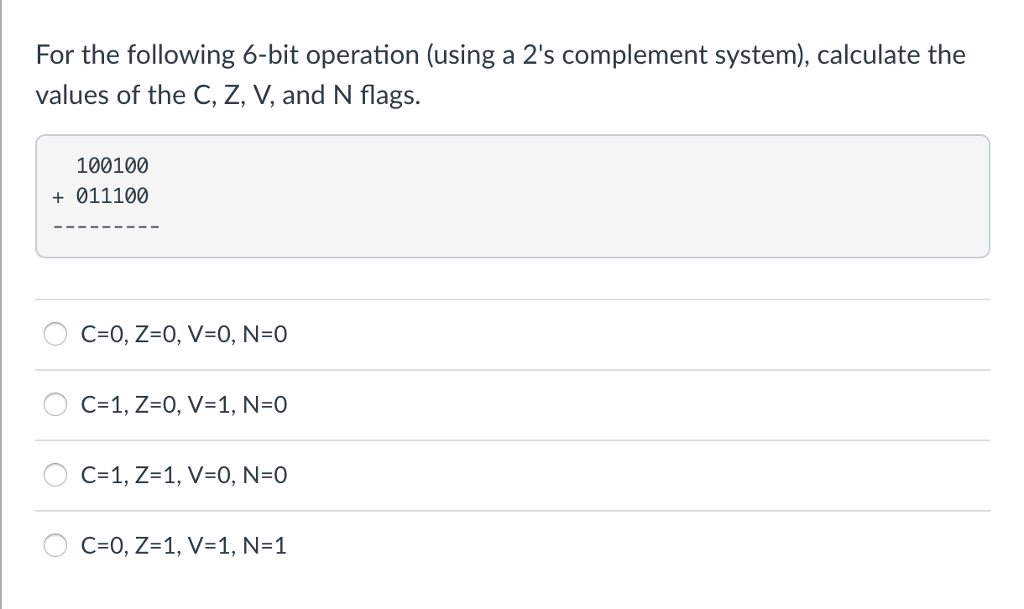Screen dimensions: 1024x609
Task: Click the first operand 100100 in the code block
Action: [x=112, y=166]
